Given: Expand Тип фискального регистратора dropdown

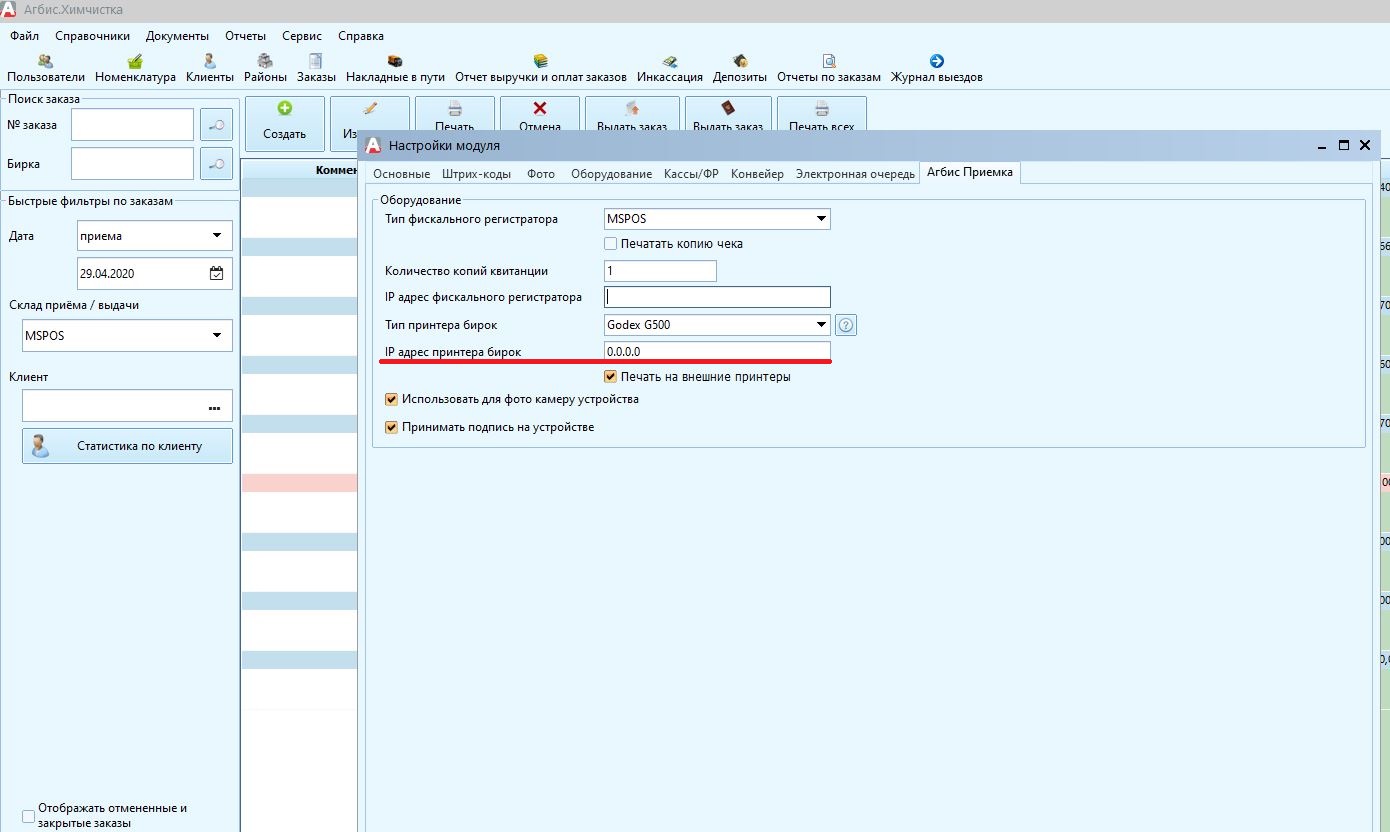Looking at the screenshot, I should point(821,219).
